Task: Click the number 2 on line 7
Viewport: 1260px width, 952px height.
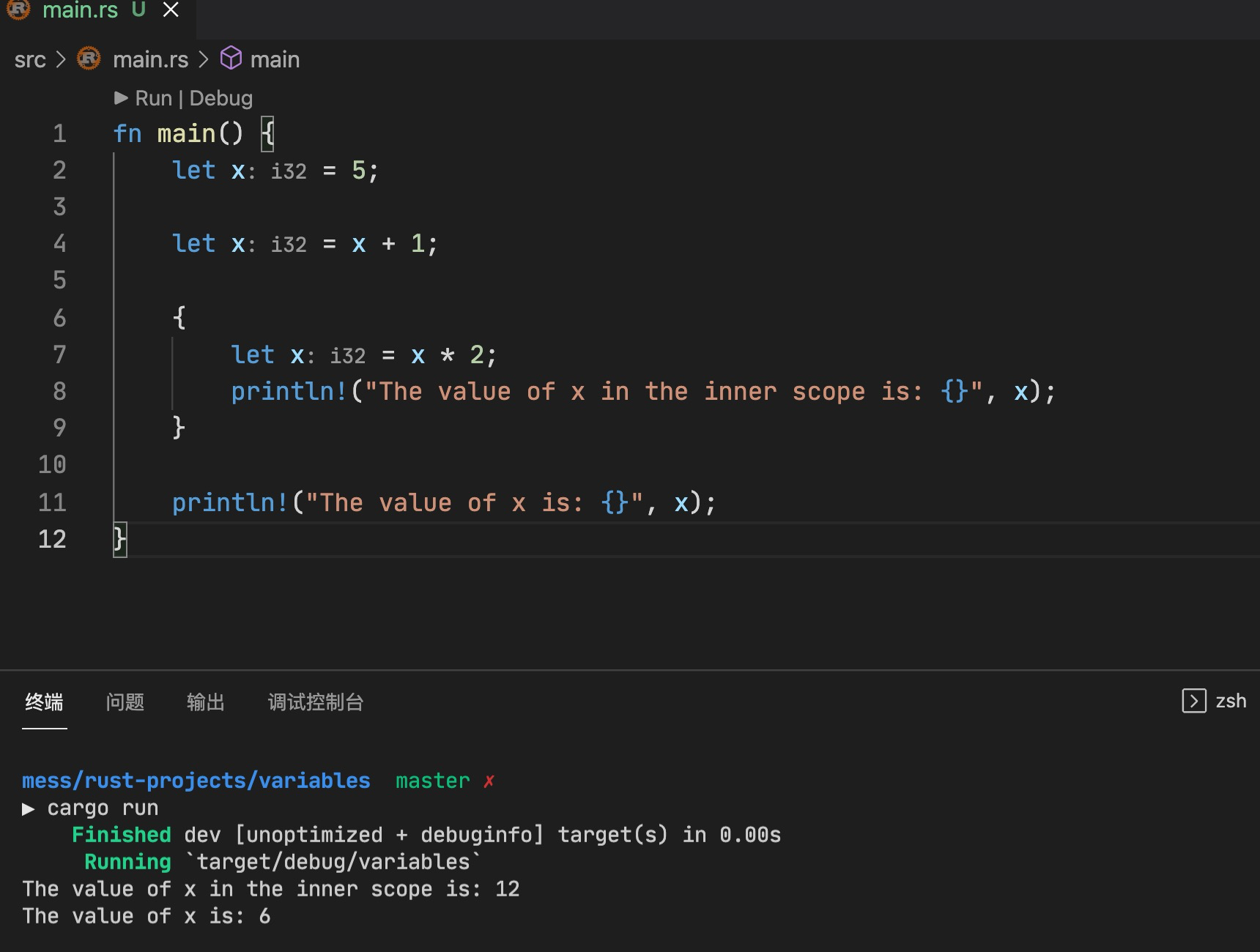Action: [476, 355]
